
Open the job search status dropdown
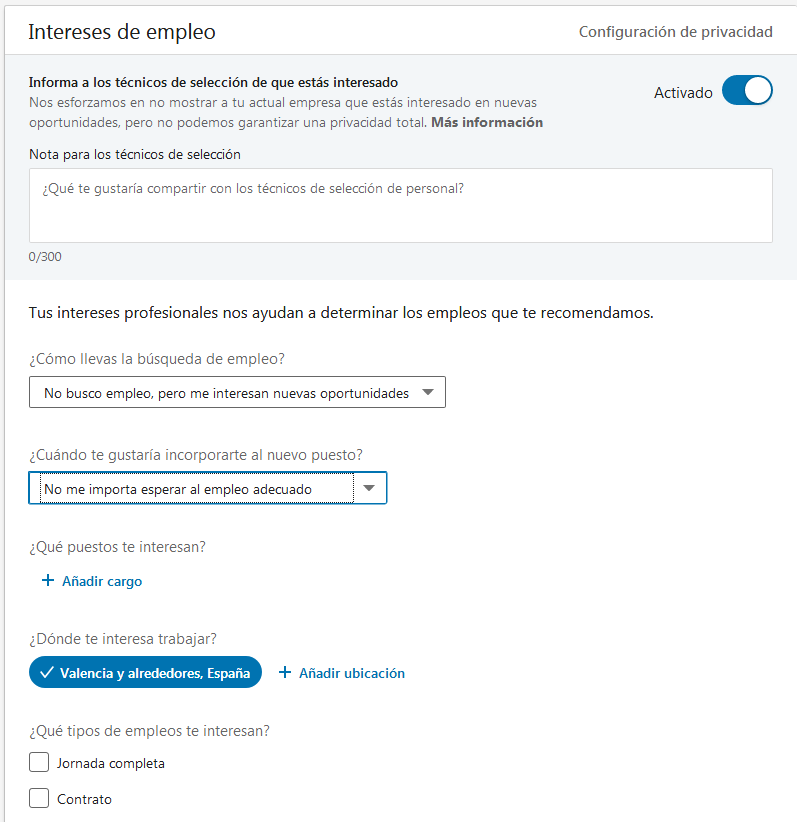[237, 392]
